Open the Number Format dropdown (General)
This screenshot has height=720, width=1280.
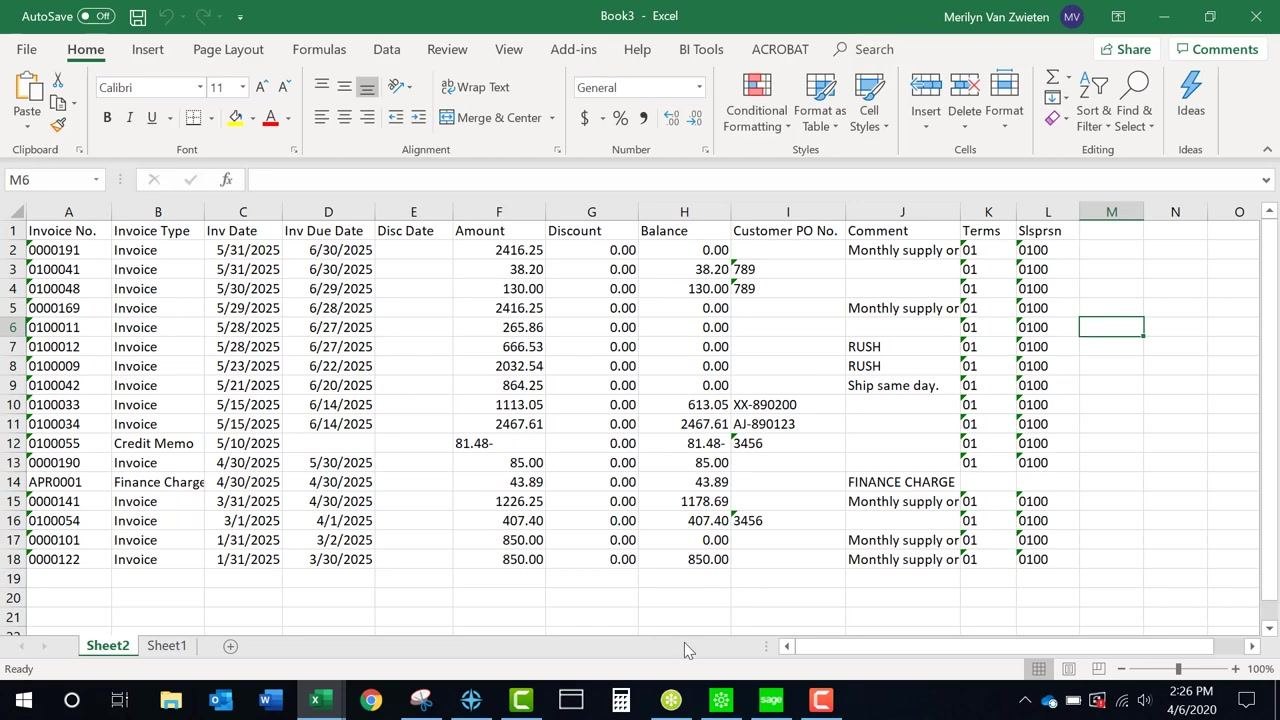699,88
